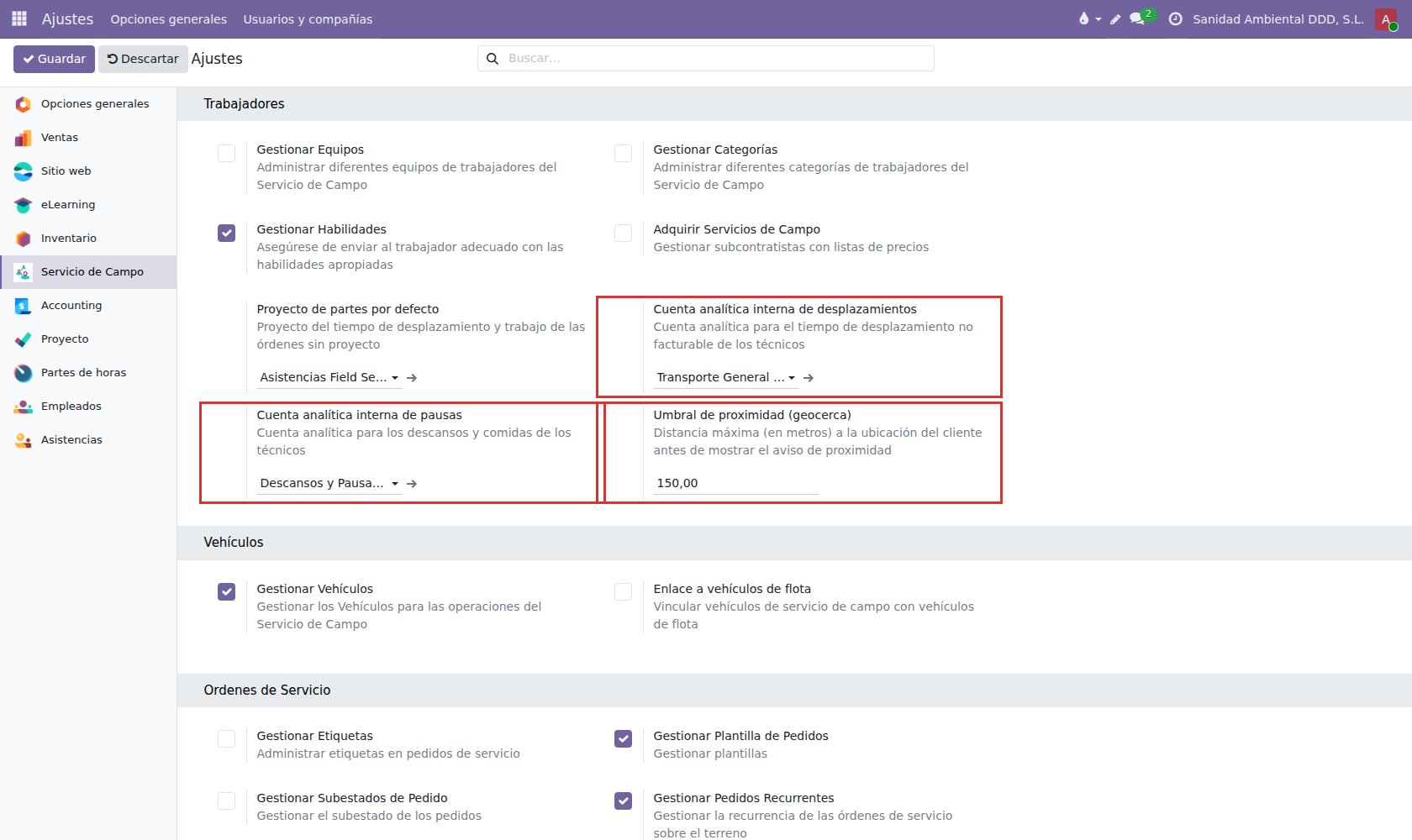
Task: Open Sitio web settings in sidebar
Action: tap(88, 171)
